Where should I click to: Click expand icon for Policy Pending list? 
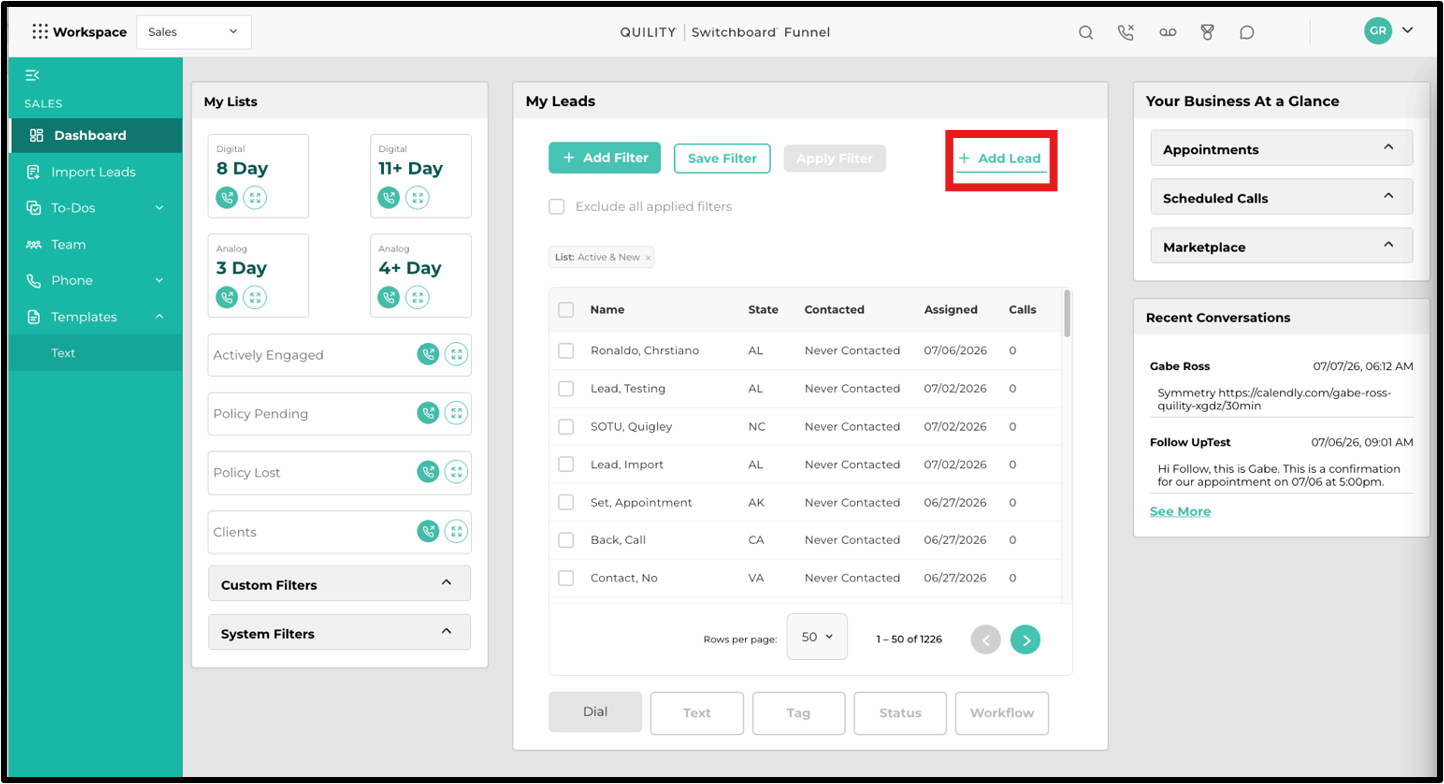coord(456,413)
